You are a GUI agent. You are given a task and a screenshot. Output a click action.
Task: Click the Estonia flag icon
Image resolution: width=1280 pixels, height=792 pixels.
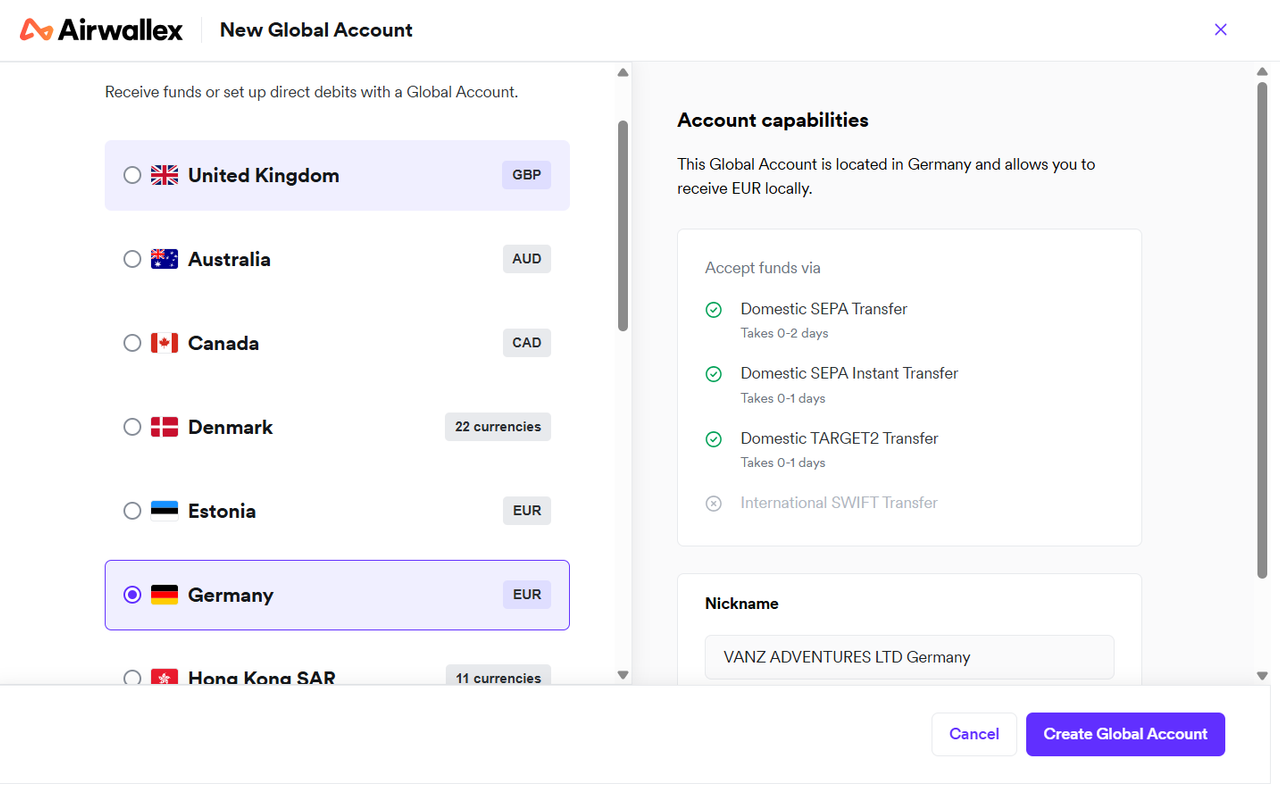tap(164, 511)
